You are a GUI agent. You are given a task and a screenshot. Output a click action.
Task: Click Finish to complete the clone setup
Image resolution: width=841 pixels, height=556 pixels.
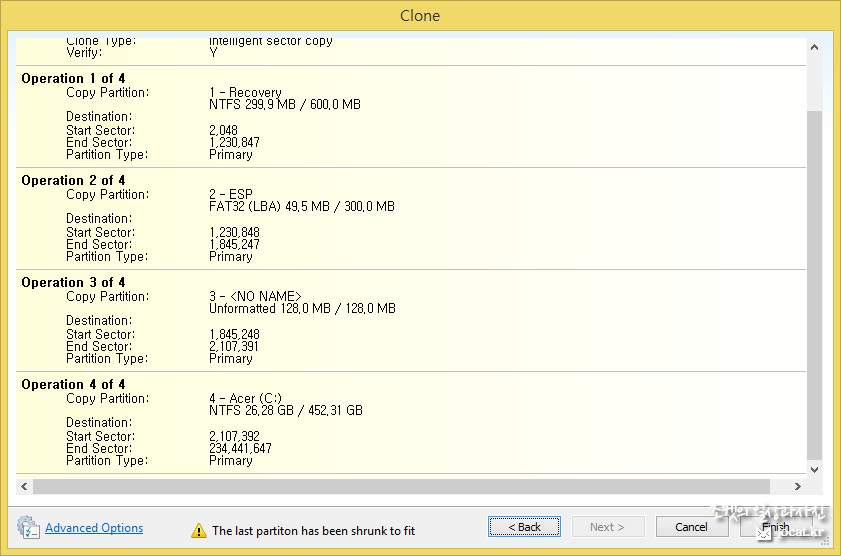coord(775,527)
